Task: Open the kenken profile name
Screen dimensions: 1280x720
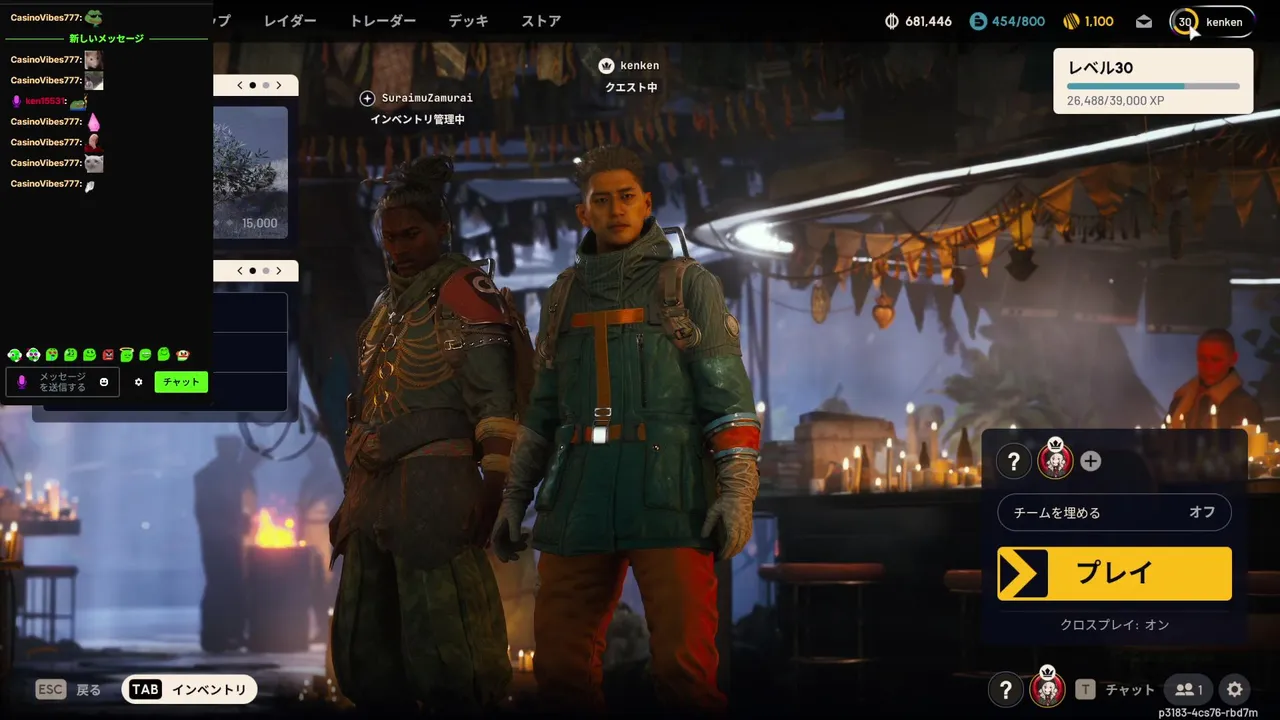Action: coord(1224,22)
